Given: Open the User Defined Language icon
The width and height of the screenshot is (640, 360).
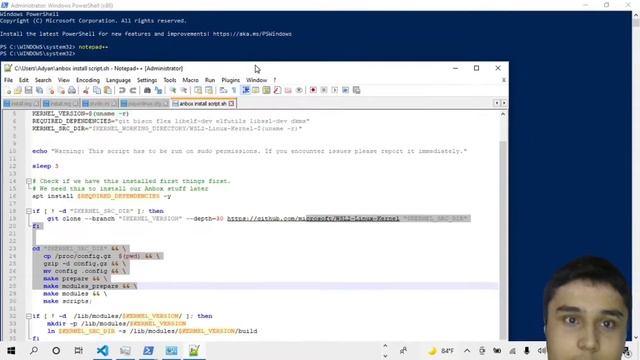Looking at the screenshot, I should point(256,90).
